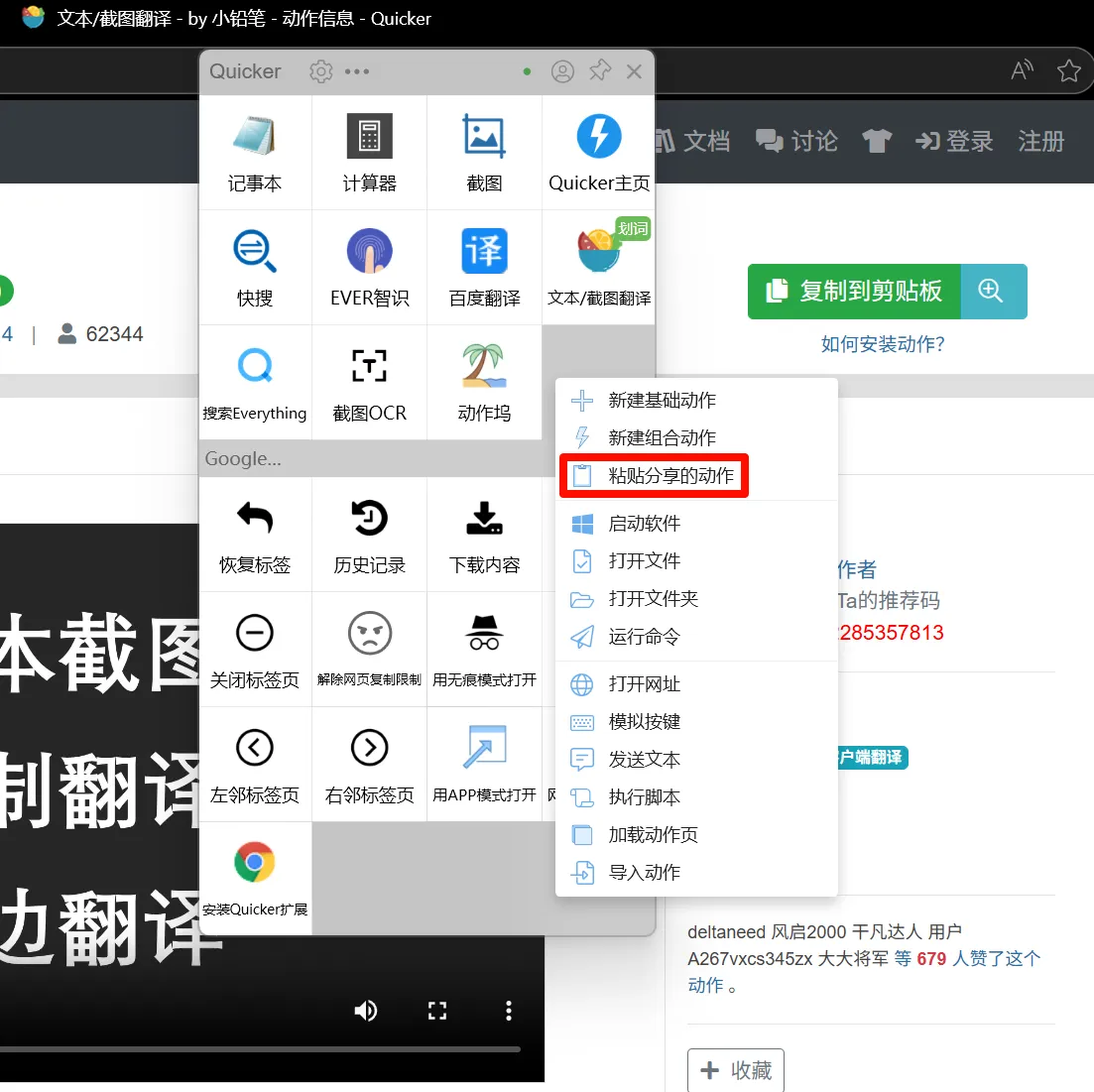
Task: Run the 截图OCR action
Action: [x=369, y=383]
